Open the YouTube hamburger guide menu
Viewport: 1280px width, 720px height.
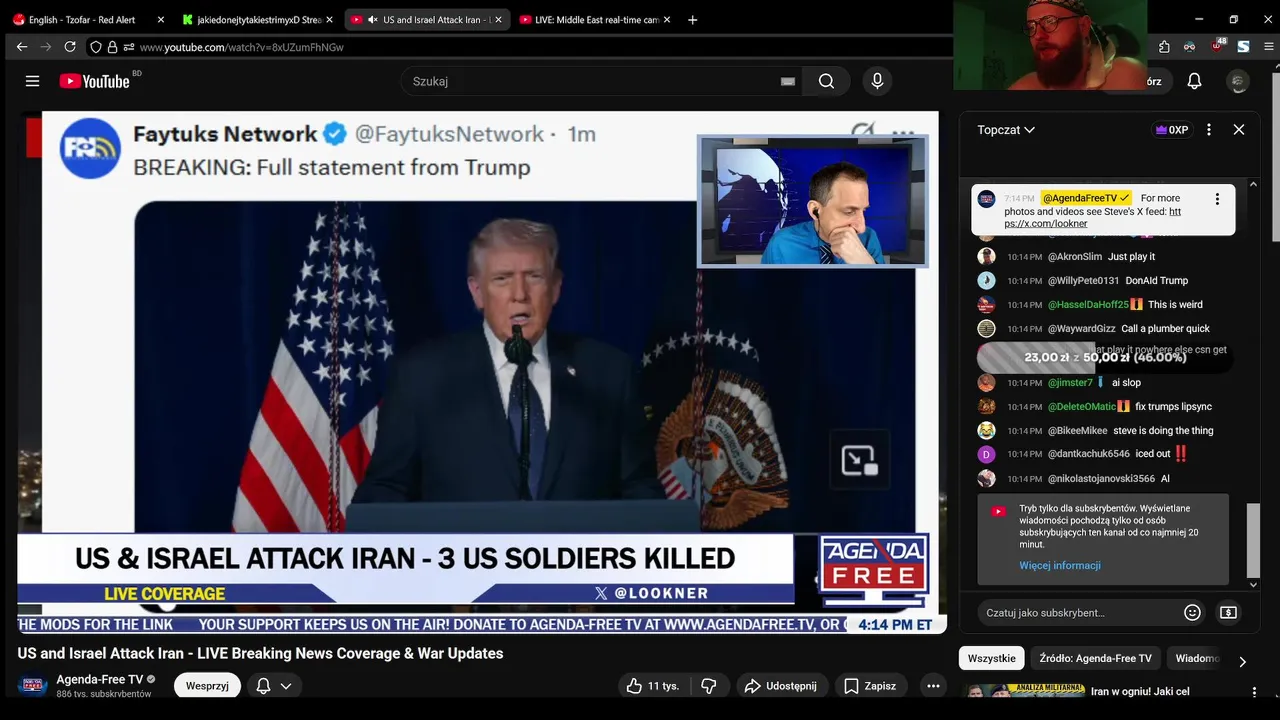pyautogui.click(x=32, y=81)
